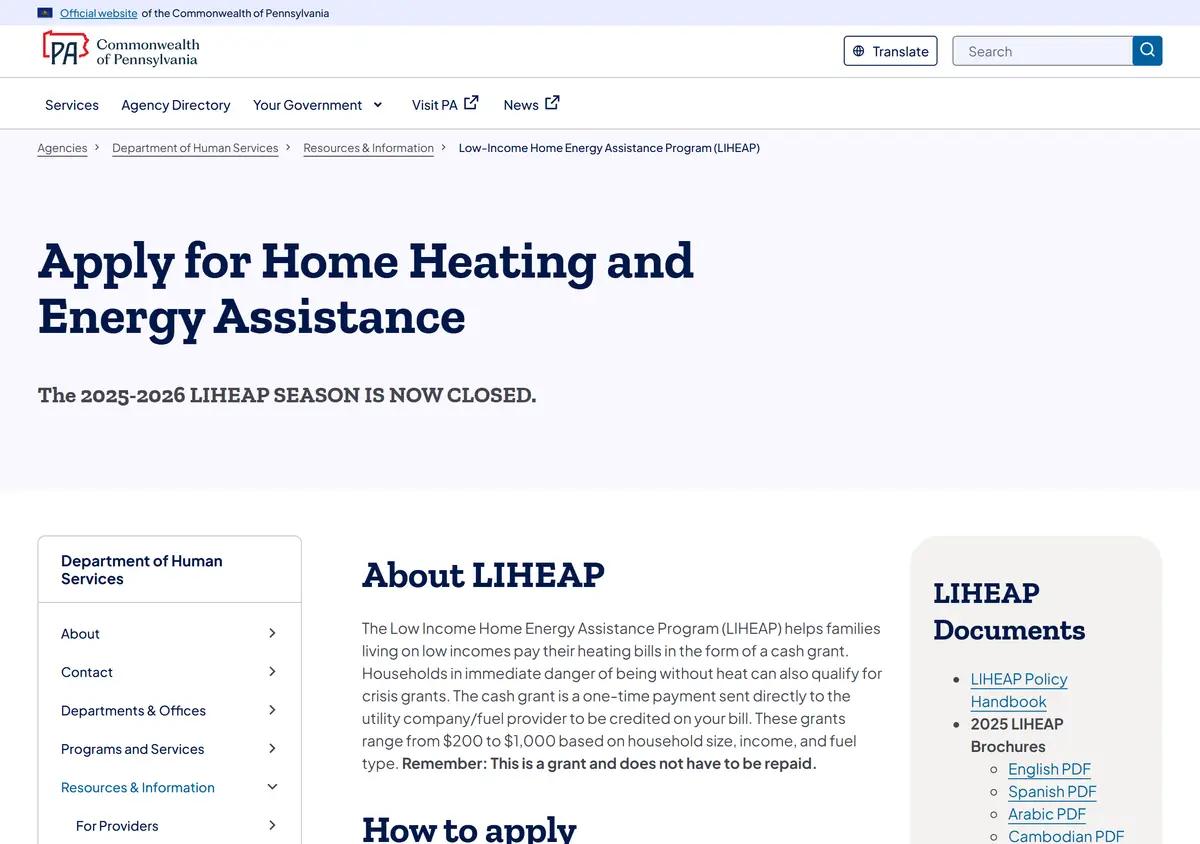The image size is (1200, 844).
Task: Go to Department of Human Services breadcrumb
Action: (195, 148)
